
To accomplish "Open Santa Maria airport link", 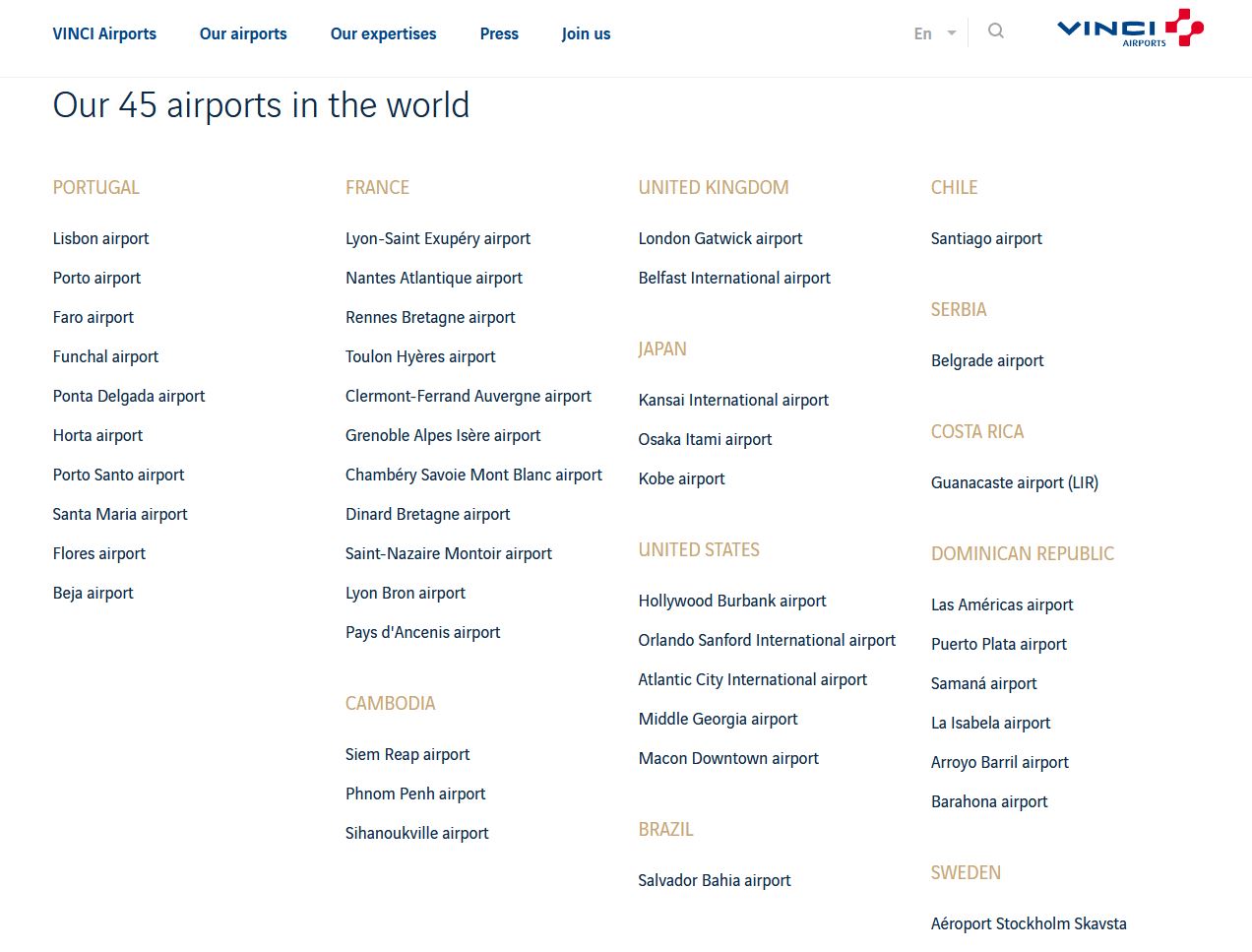I will pos(120,514).
